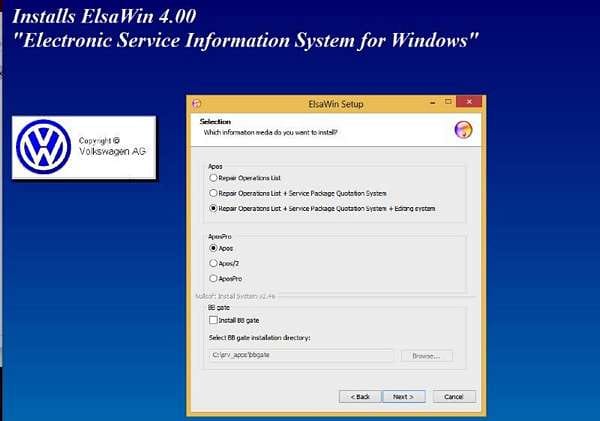Cancel the ElsaWin installation
The image size is (600, 421).
[453, 396]
